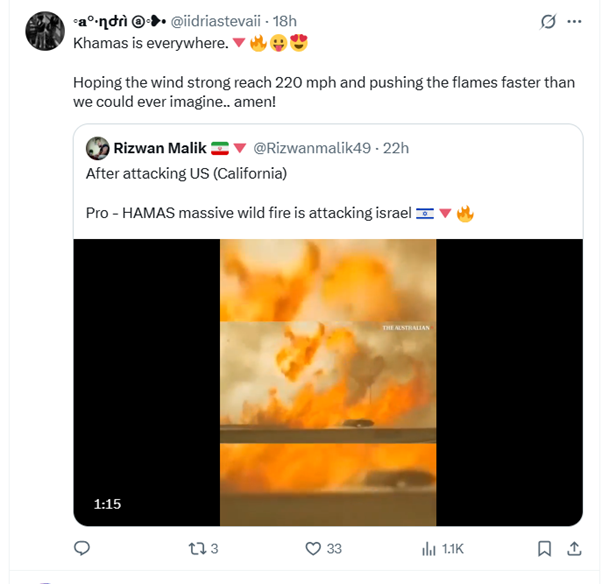This screenshot has width=602, height=584.
Task: Click the poster's stylized display name
Action: (x=119, y=22)
